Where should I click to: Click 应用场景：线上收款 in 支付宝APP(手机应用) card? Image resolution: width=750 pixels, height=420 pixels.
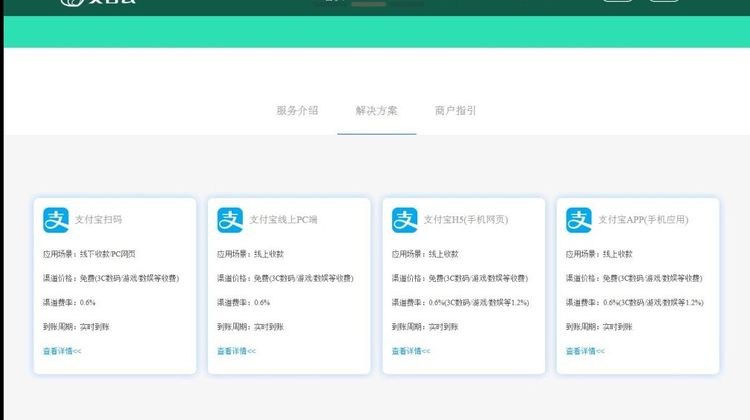click(599, 254)
